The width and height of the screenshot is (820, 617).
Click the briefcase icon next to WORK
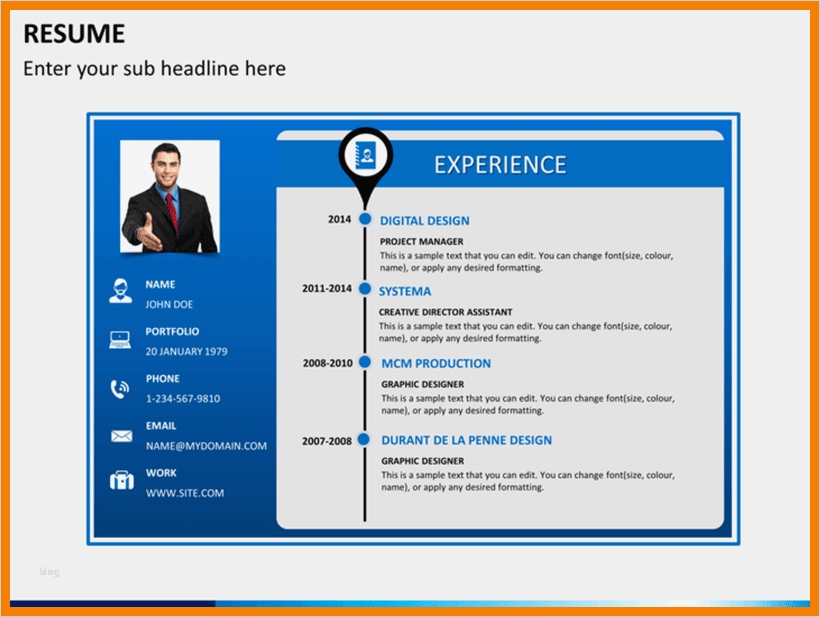[x=121, y=480]
